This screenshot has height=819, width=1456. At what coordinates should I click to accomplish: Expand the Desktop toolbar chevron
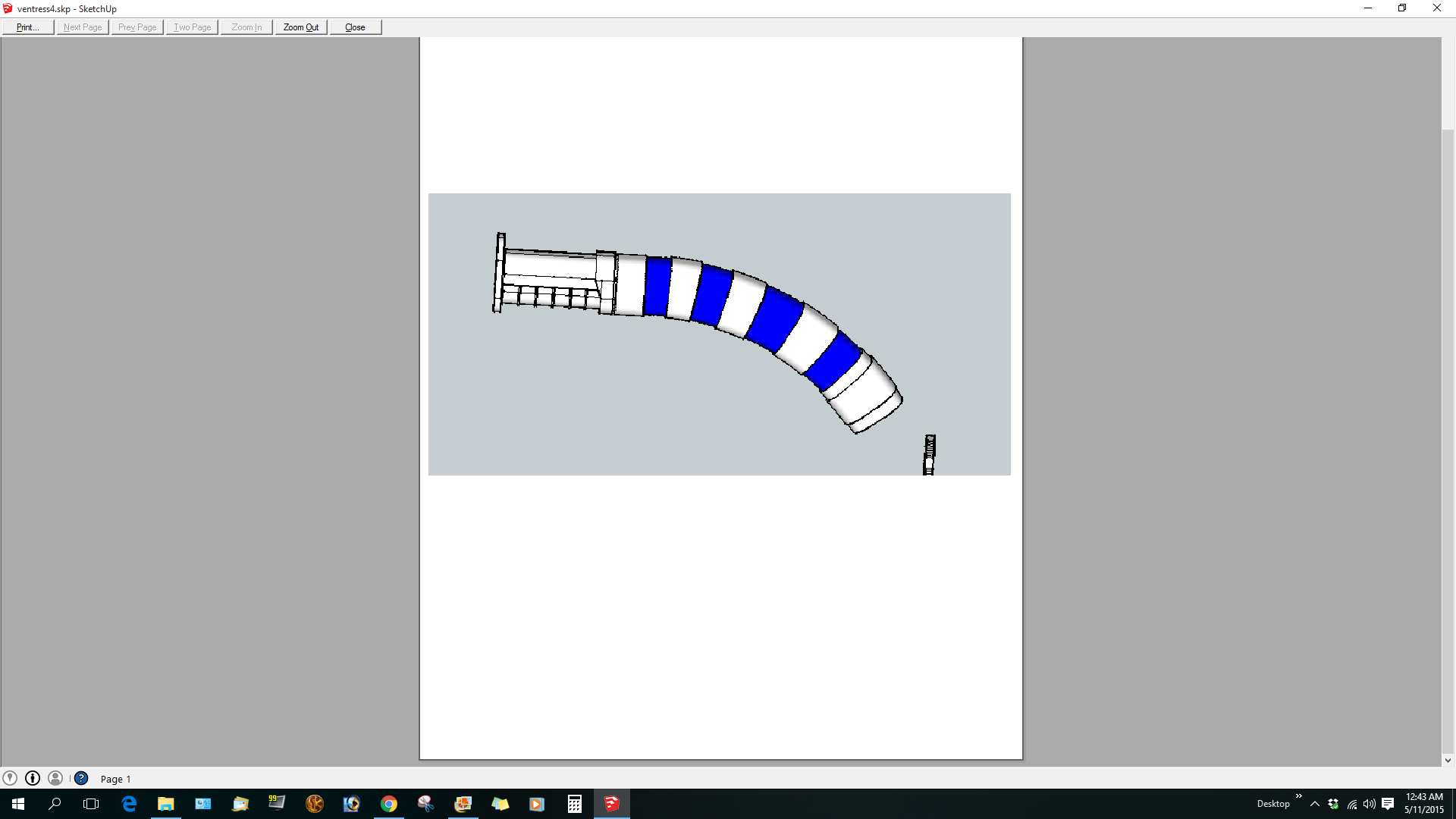click(1298, 796)
